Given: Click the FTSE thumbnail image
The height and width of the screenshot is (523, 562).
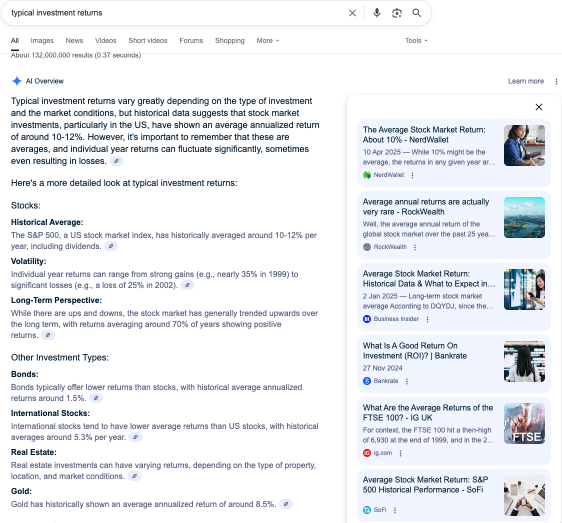Looking at the screenshot, I should pos(524,424).
